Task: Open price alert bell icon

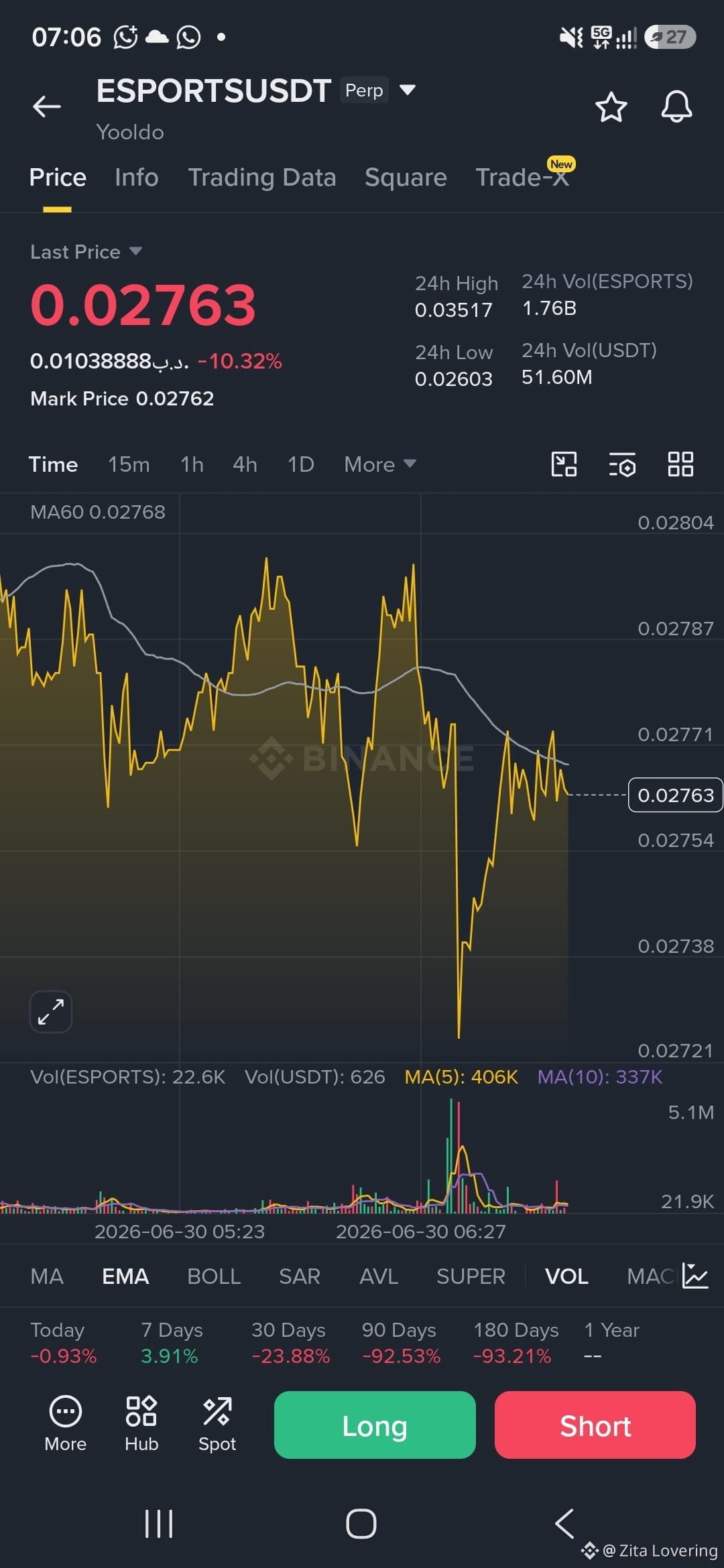Action: click(x=676, y=107)
